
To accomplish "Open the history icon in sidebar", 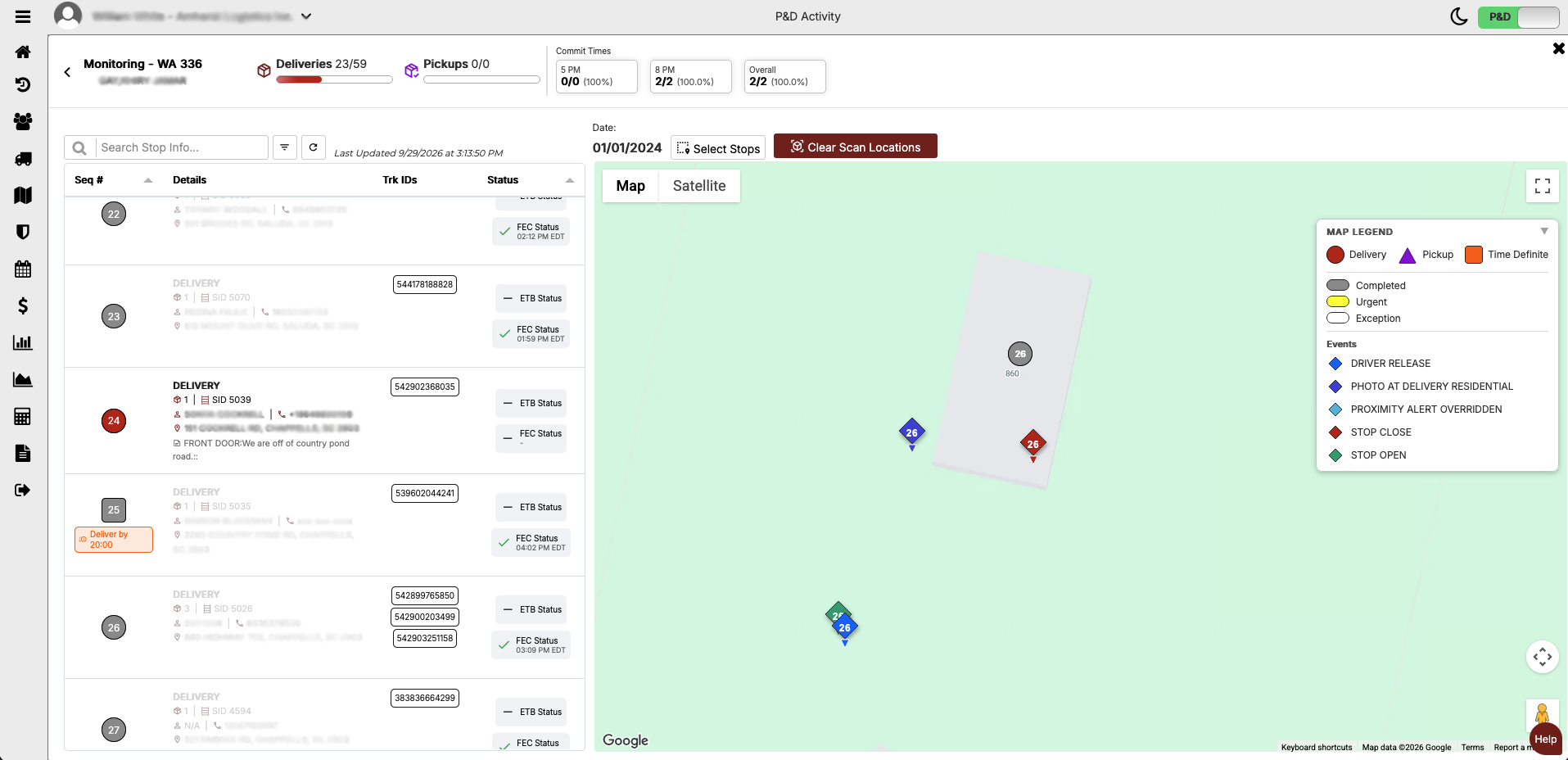I will click(x=23, y=84).
